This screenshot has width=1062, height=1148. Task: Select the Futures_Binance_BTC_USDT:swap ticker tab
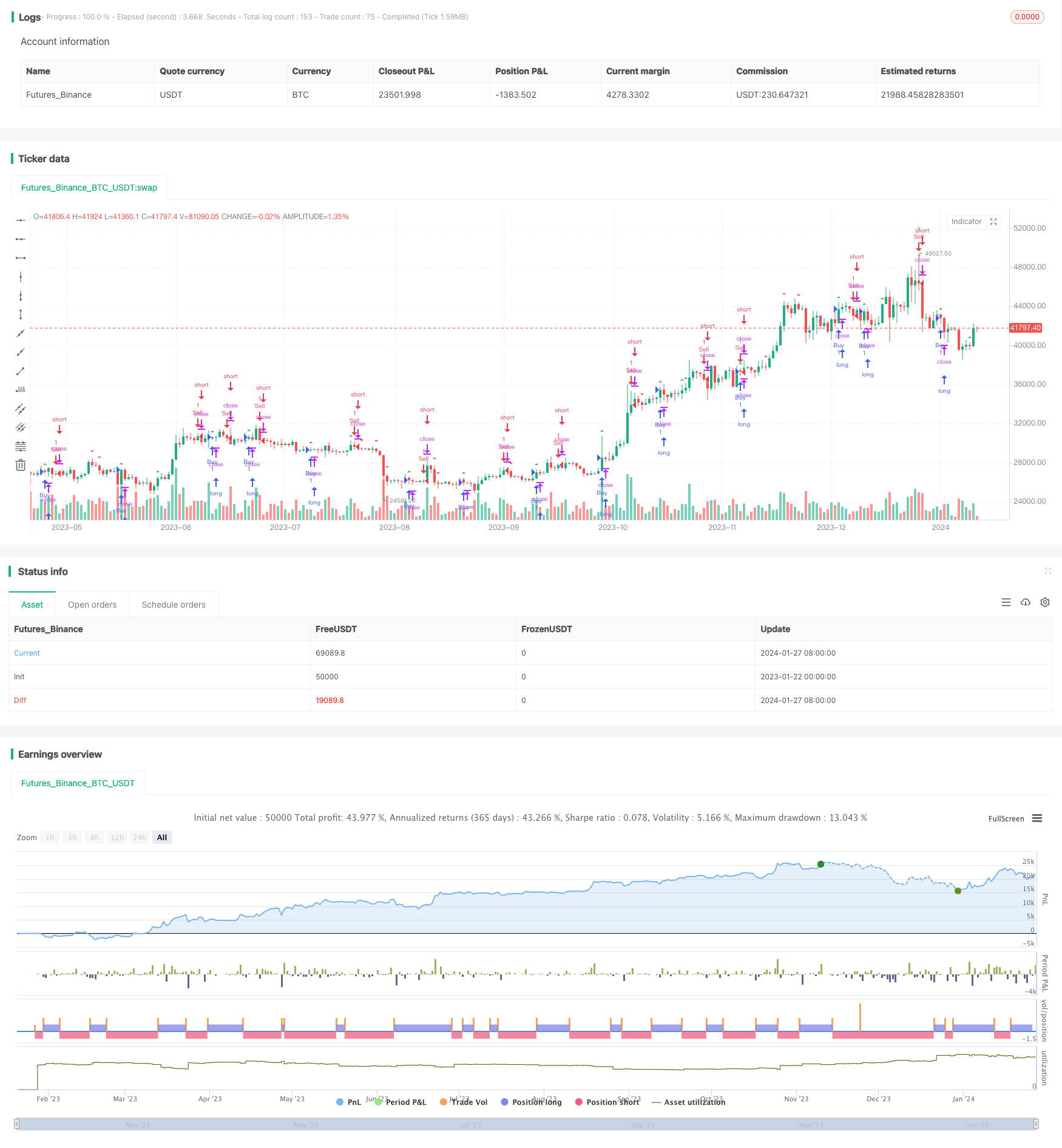pyautogui.click(x=89, y=188)
